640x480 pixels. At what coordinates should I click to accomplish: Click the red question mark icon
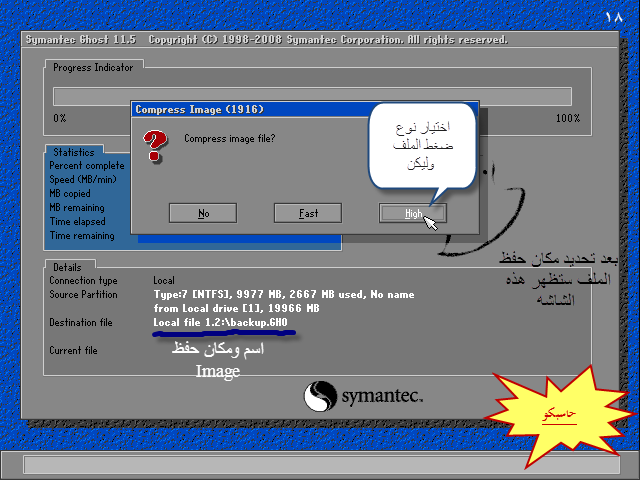tap(155, 146)
